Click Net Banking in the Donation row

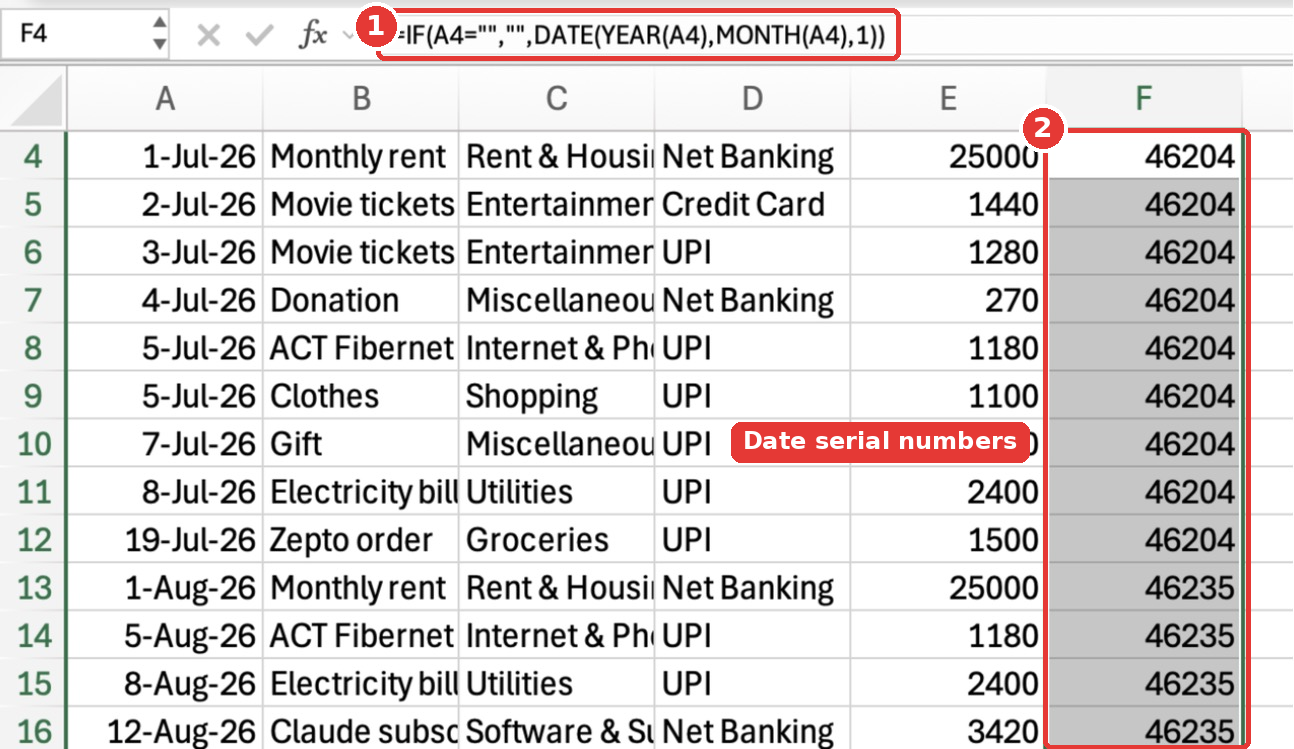(753, 300)
